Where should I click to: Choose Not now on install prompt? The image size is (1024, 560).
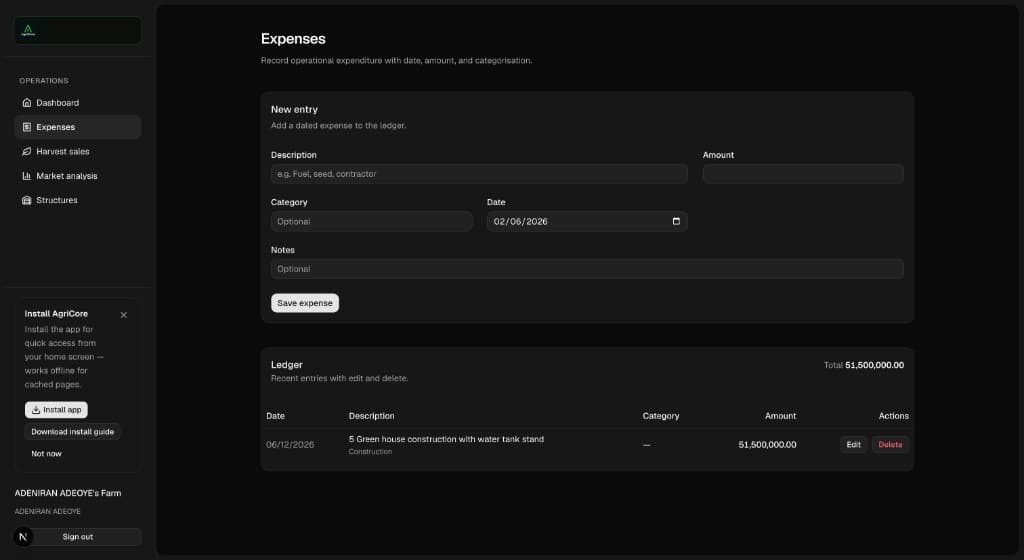(46, 454)
